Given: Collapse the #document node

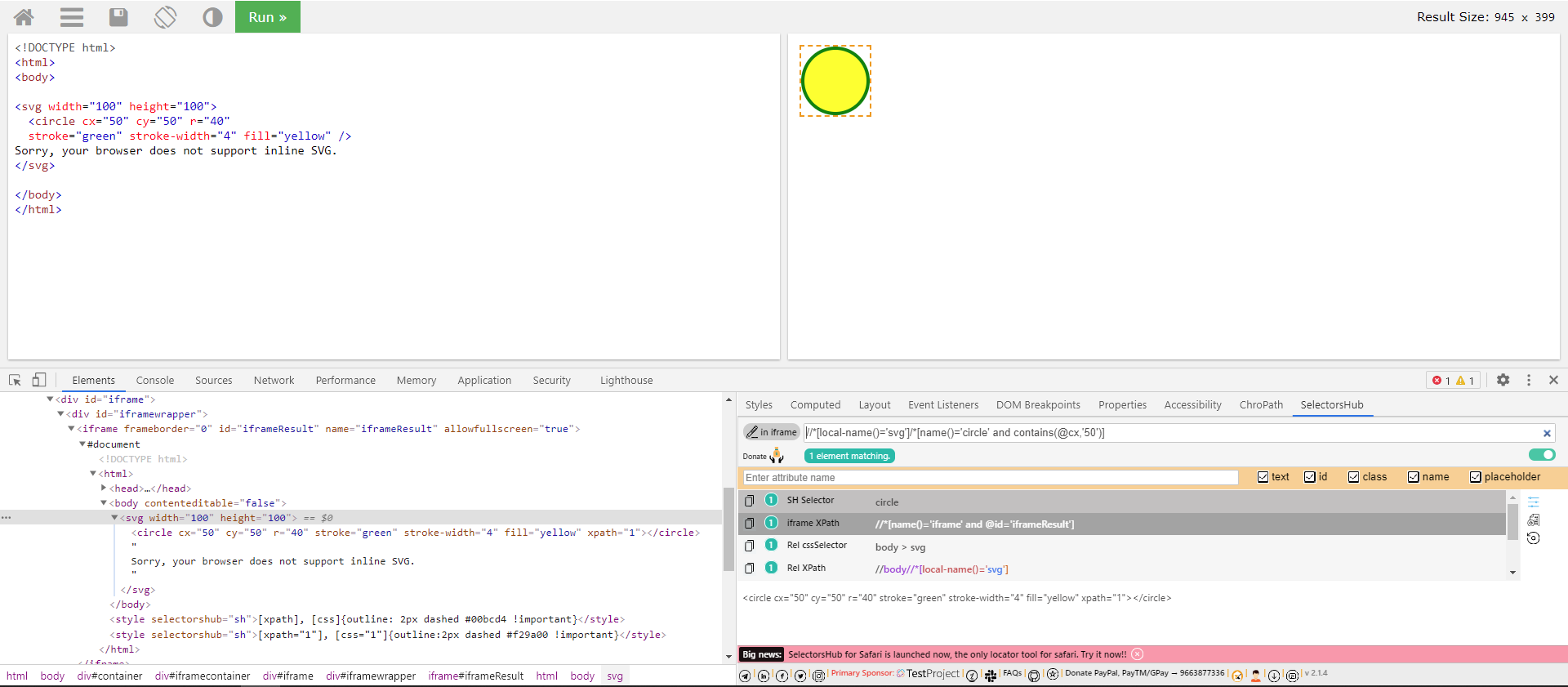Looking at the screenshot, I should point(82,444).
